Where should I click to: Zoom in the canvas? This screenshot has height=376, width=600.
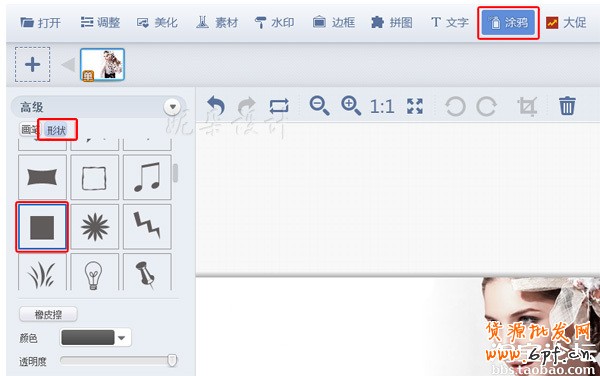click(351, 106)
